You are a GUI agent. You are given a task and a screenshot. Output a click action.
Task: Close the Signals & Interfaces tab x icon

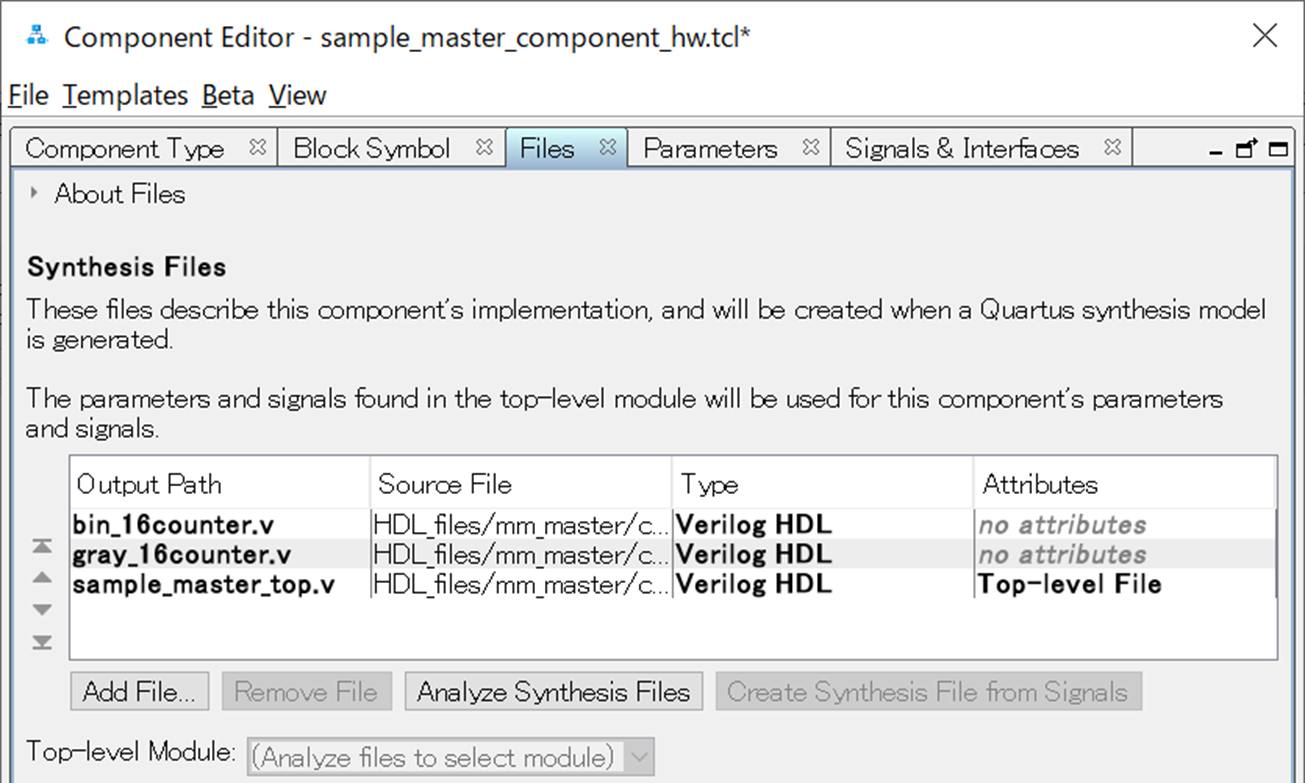(x=1112, y=146)
